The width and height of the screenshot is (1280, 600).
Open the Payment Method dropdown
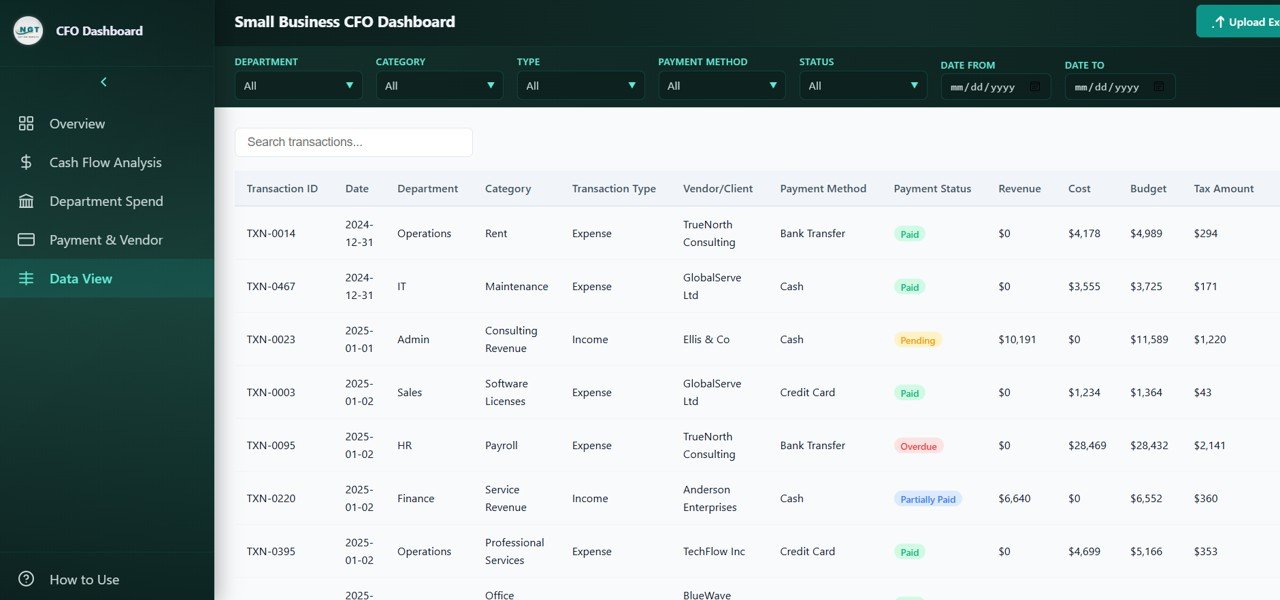tap(721, 86)
